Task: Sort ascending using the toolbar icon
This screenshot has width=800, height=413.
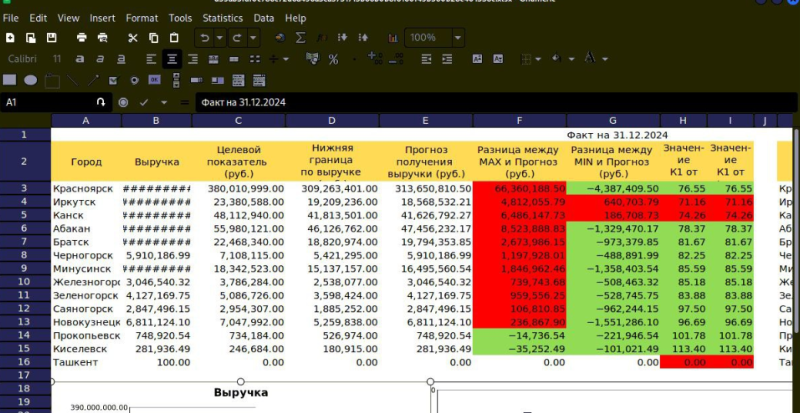Action: (x=342, y=38)
